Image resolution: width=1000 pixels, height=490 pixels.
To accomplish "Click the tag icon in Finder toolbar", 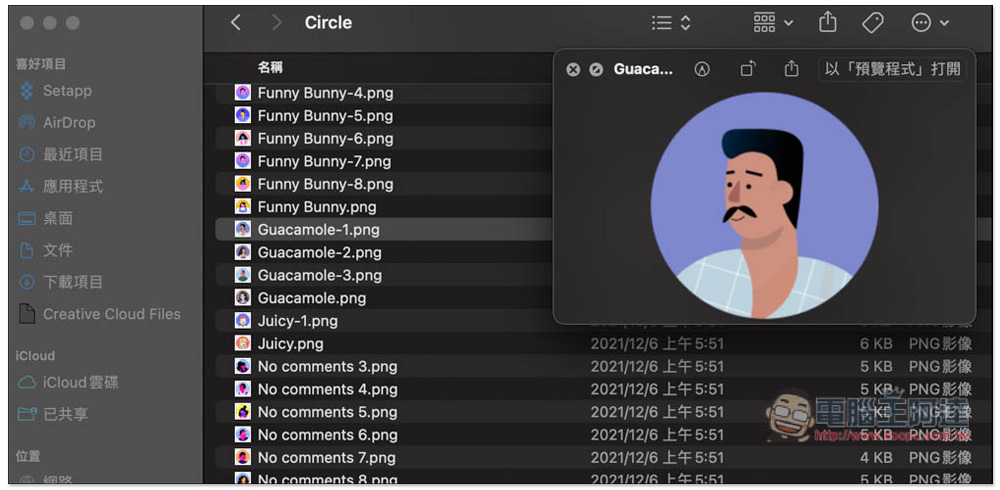I will [x=872, y=22].
